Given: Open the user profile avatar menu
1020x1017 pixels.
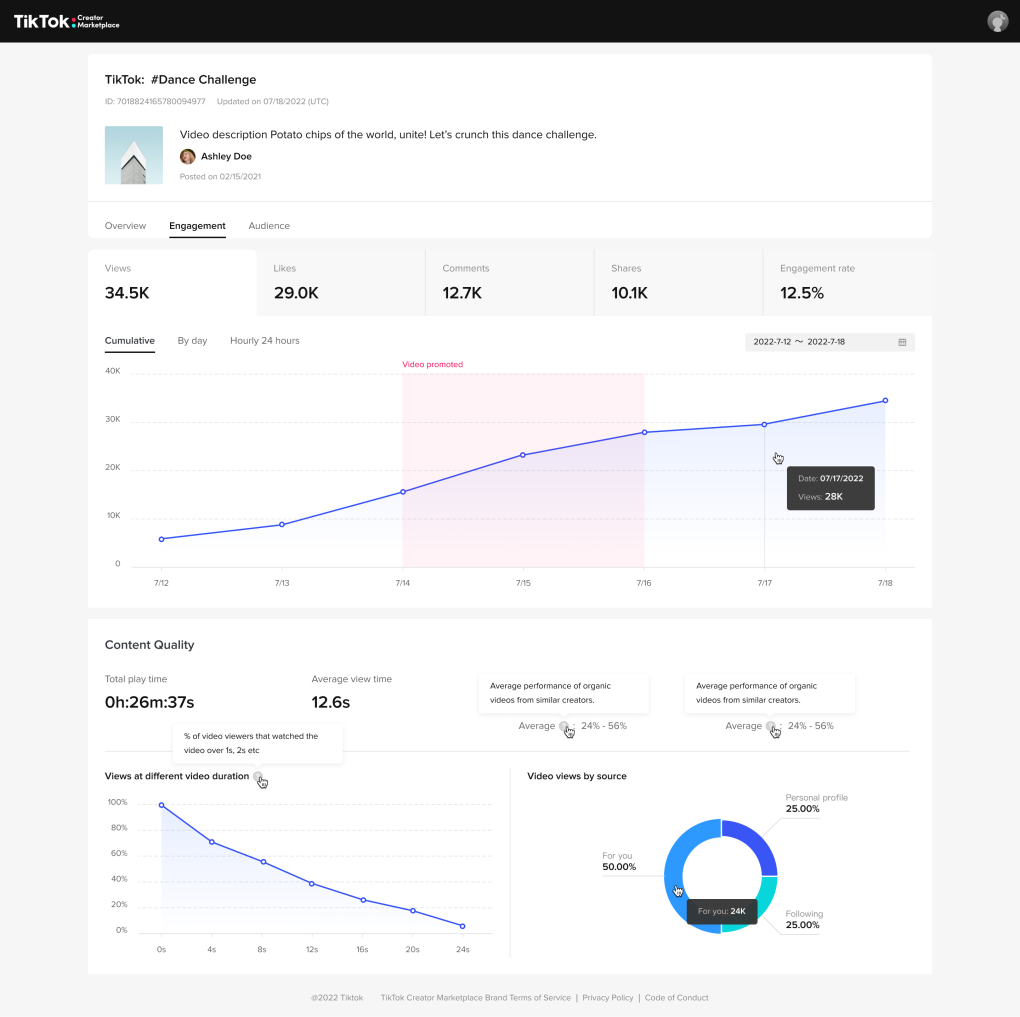Looking at the screenshot, I should [x=997, y=21].
